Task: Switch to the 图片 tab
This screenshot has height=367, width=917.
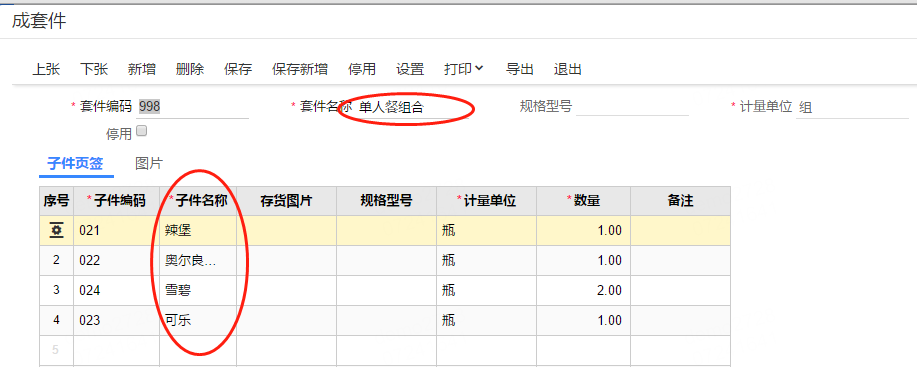Action: point(149,164)
